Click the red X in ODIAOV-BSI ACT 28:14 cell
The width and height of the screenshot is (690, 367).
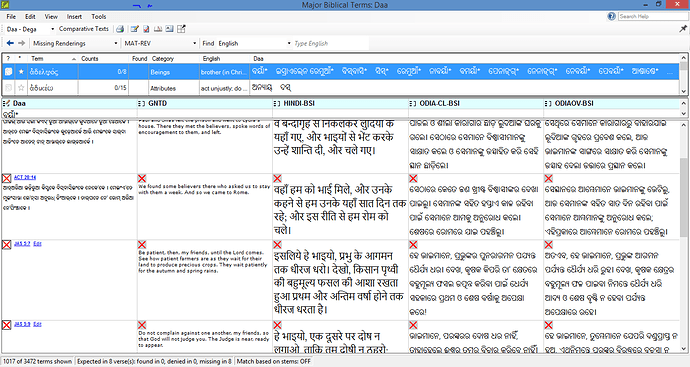[548, 178]
